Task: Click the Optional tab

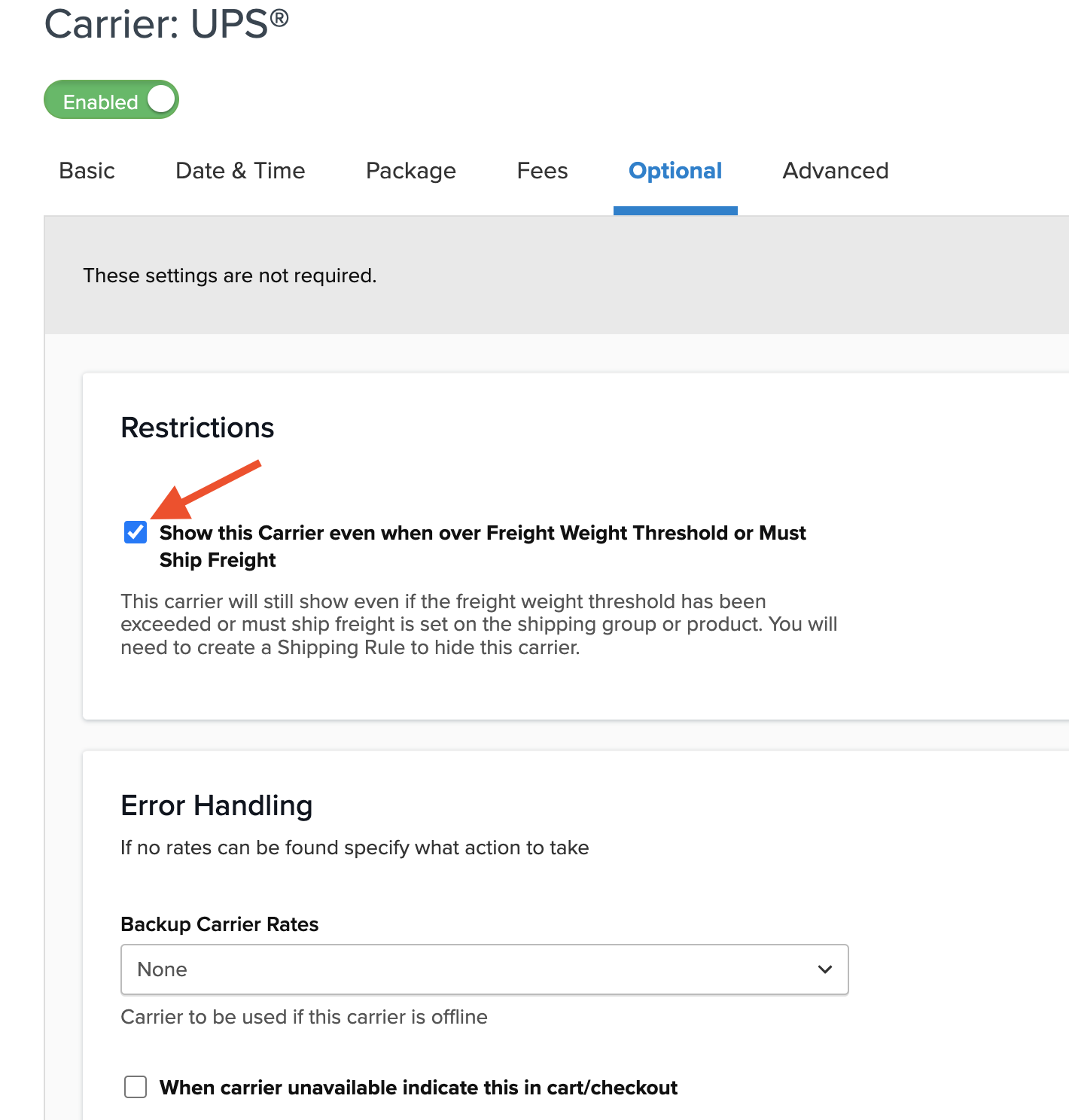Action: coord(675,171)
